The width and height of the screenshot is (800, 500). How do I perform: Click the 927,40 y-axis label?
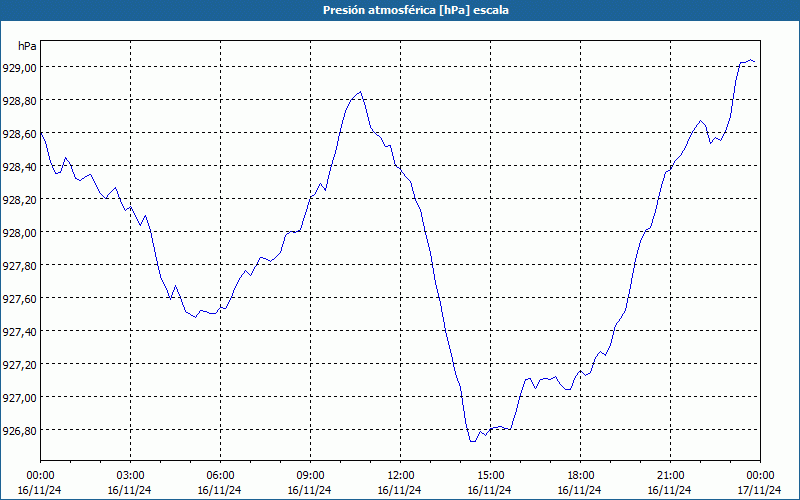20,332
